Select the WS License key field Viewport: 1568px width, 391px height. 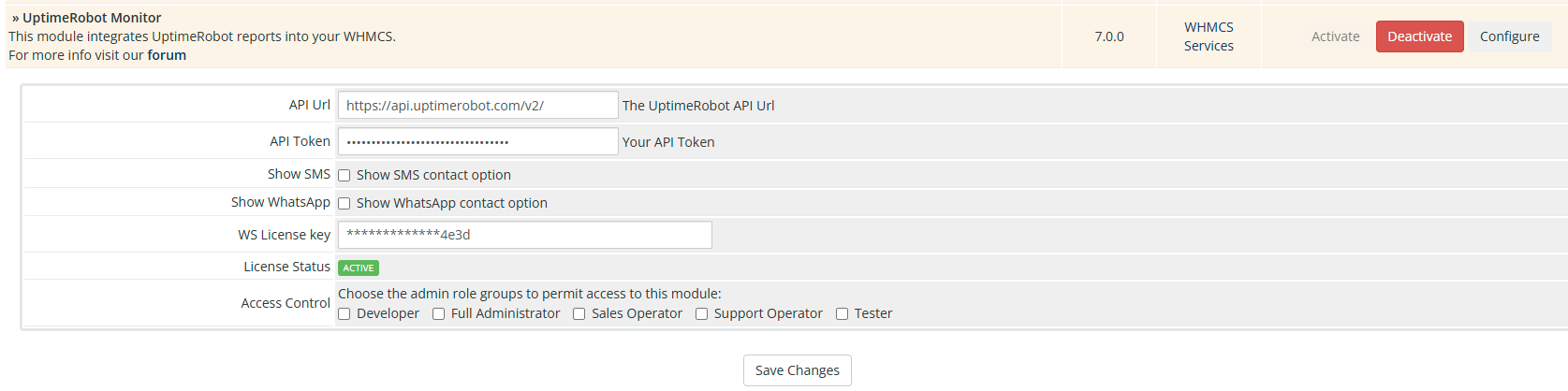(524, 235)
